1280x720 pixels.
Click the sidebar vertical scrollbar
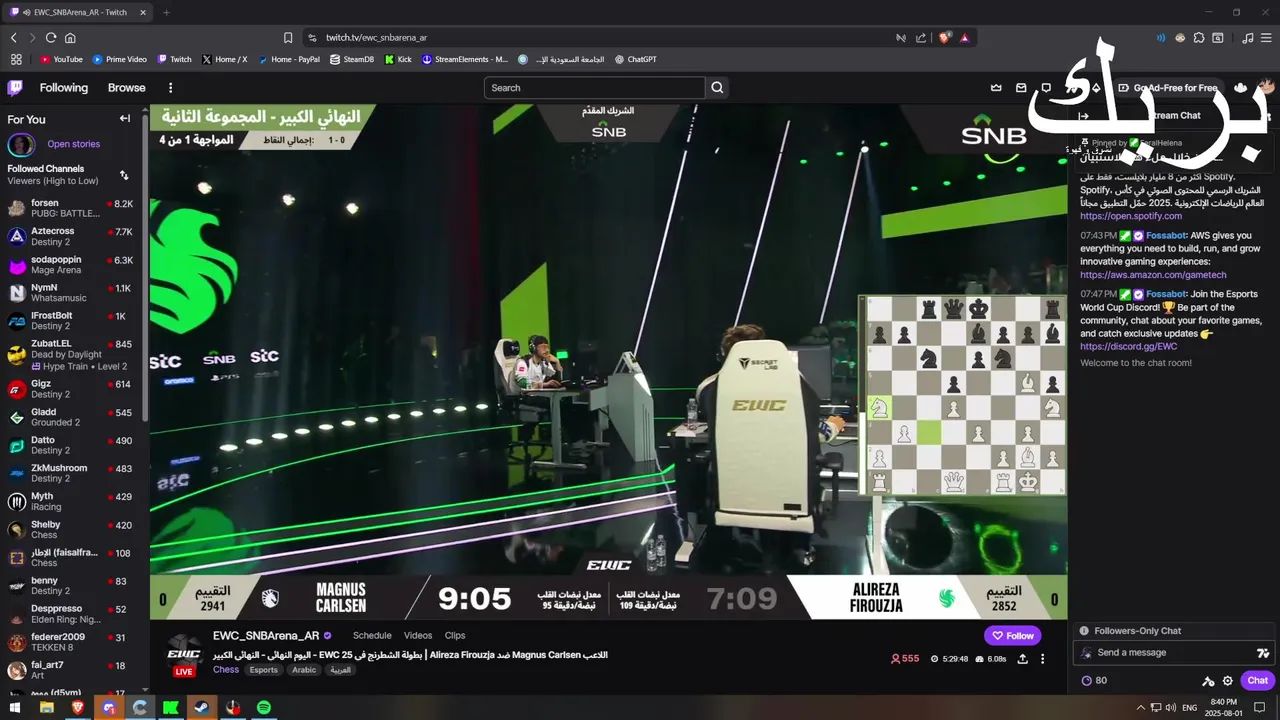[x=146, y=265]
